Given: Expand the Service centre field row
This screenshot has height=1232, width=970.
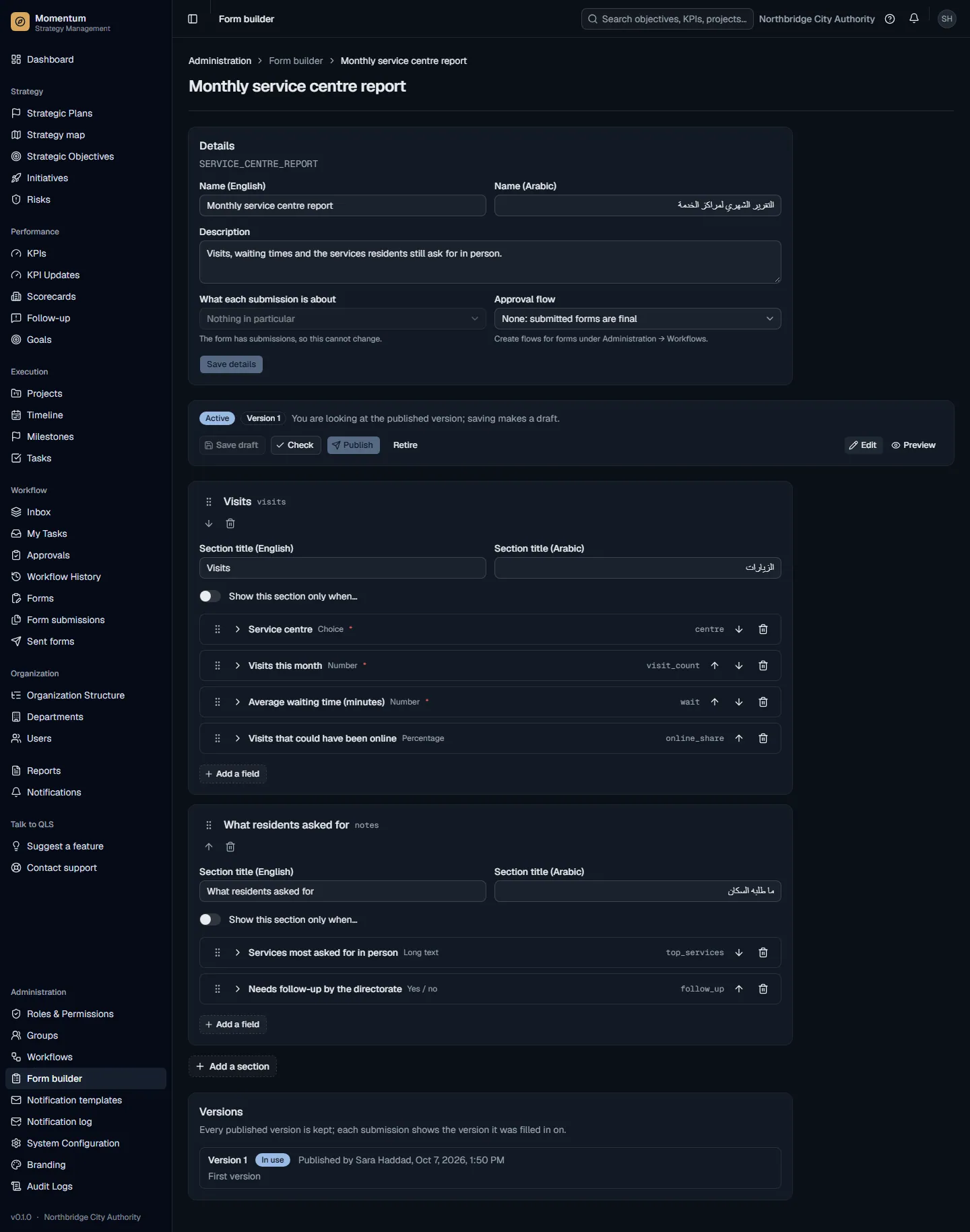Looking at the screenshot, I should 238,629.
